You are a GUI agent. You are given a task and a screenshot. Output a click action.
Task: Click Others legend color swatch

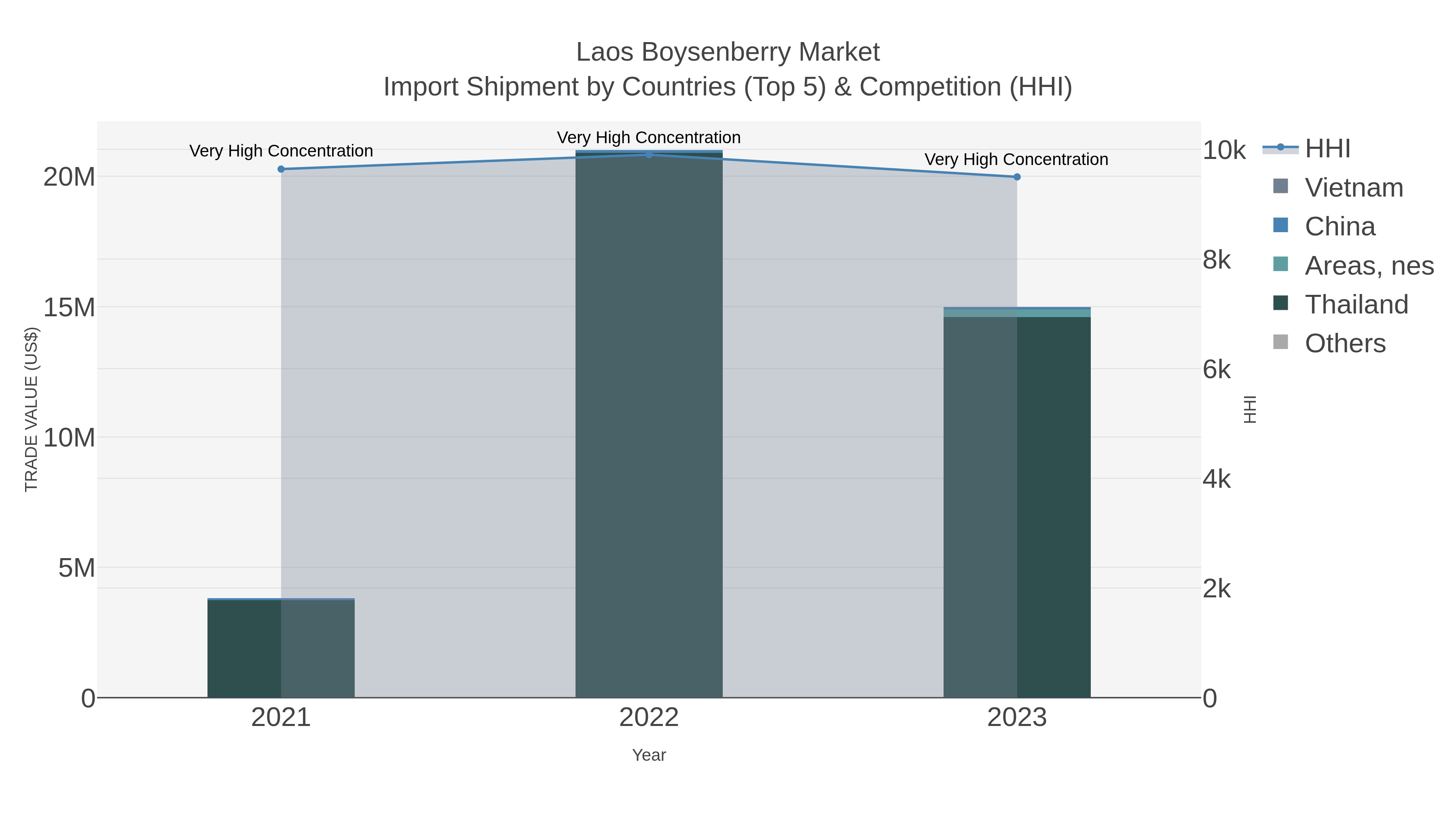1280,342
